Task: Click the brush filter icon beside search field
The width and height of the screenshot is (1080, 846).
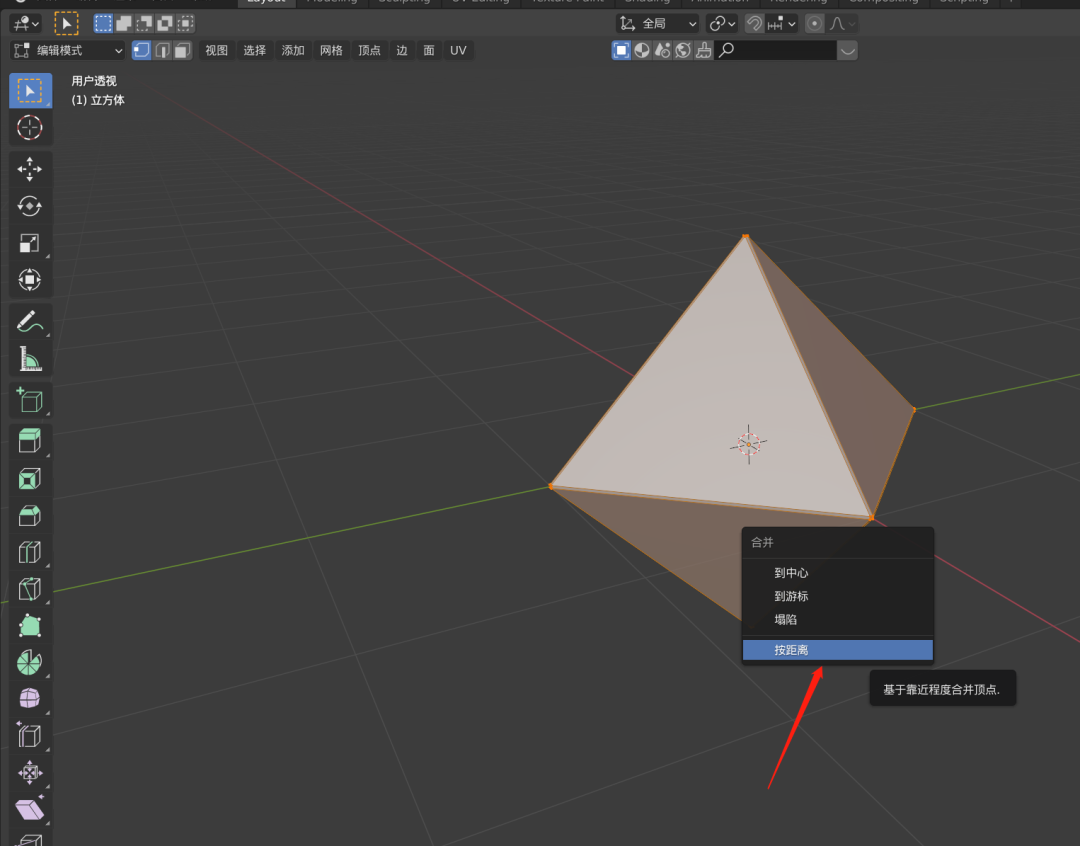Action: (703, 50)
